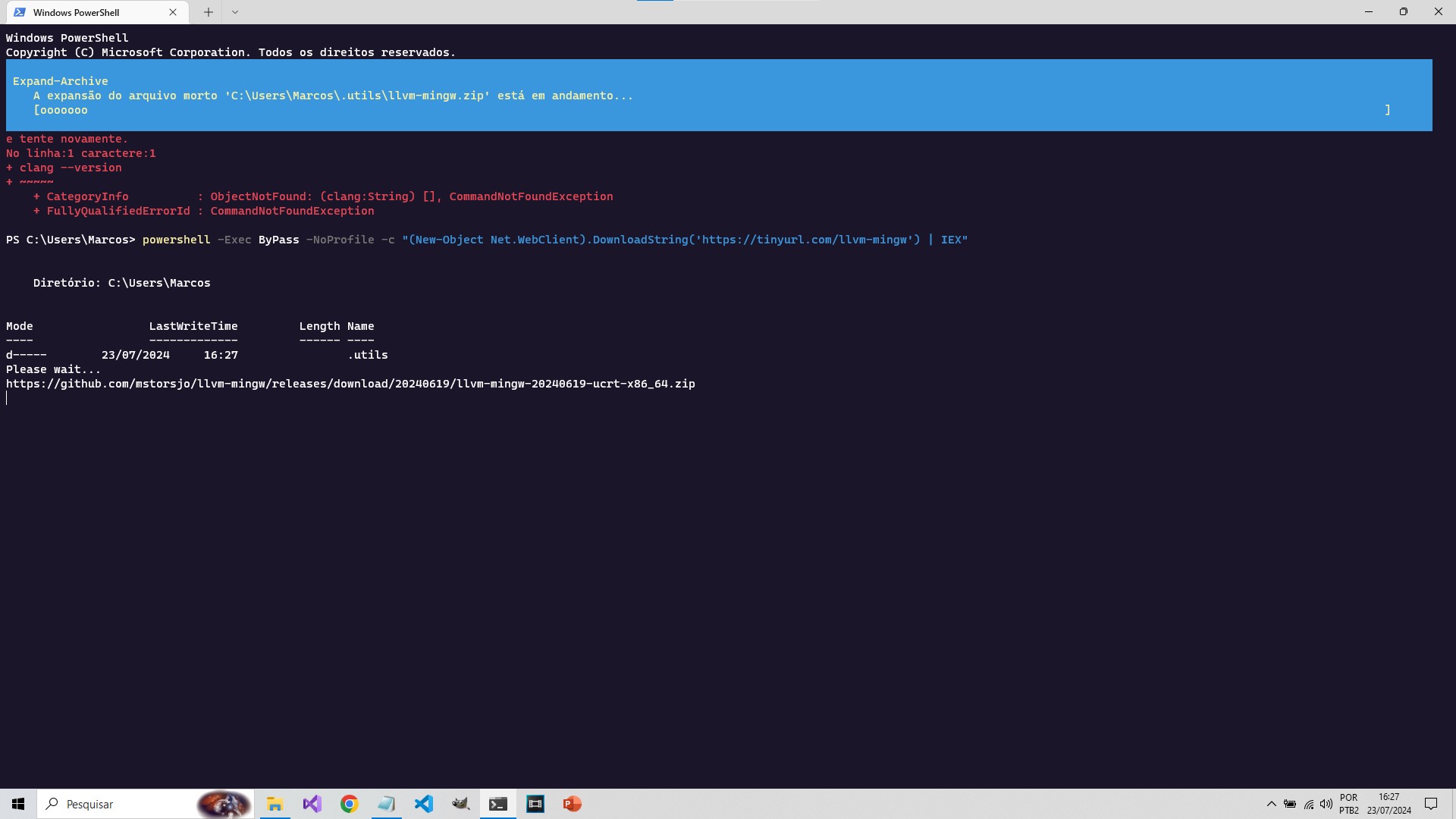Viewport: 1456px width, 819px height.
Task: Close the Windows PowerShell tab
Action: [173, 12]
